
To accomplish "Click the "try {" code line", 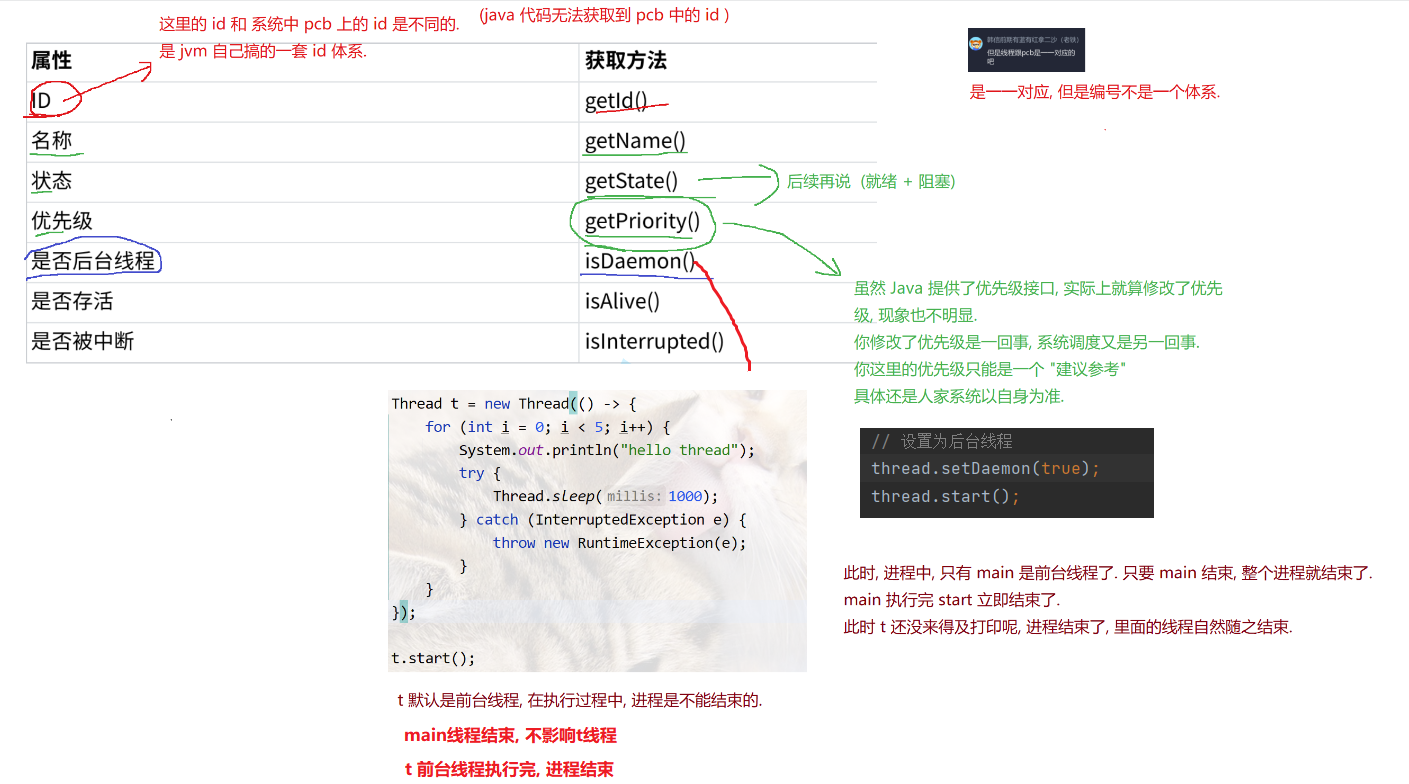I will click(x=480, y=473).
